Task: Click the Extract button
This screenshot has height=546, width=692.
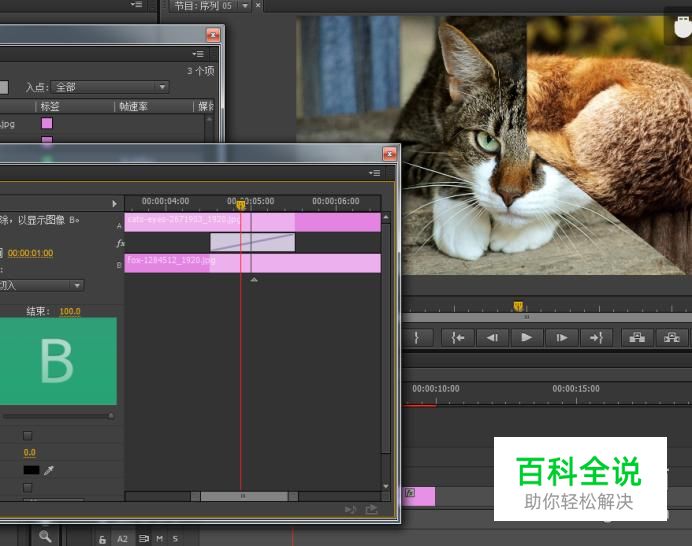Action: pos(671,338)
